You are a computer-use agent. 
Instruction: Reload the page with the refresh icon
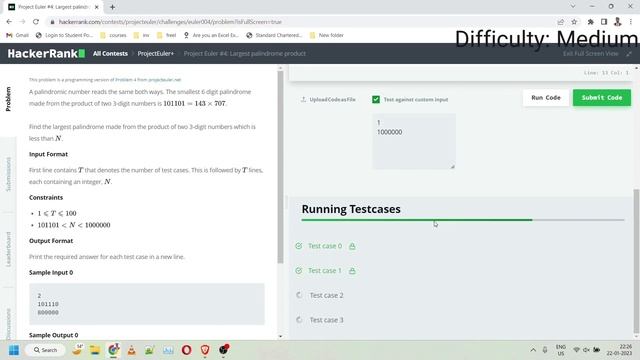click(36, 22)
